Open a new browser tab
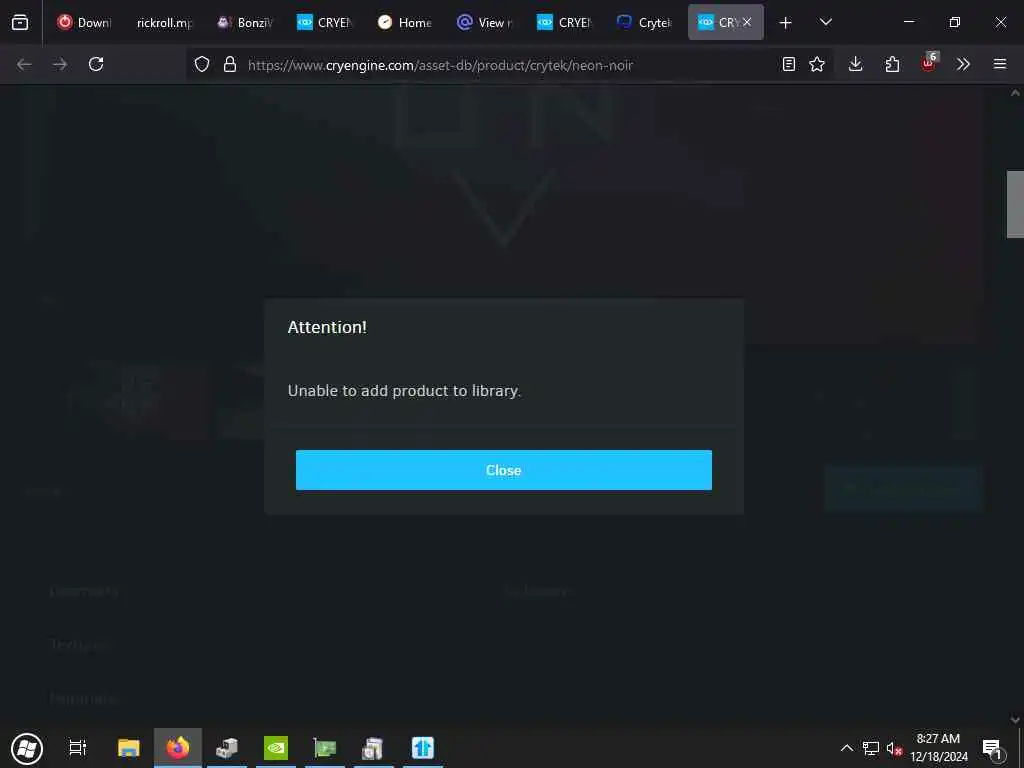 pyautogui.click(x=786, y=23)
